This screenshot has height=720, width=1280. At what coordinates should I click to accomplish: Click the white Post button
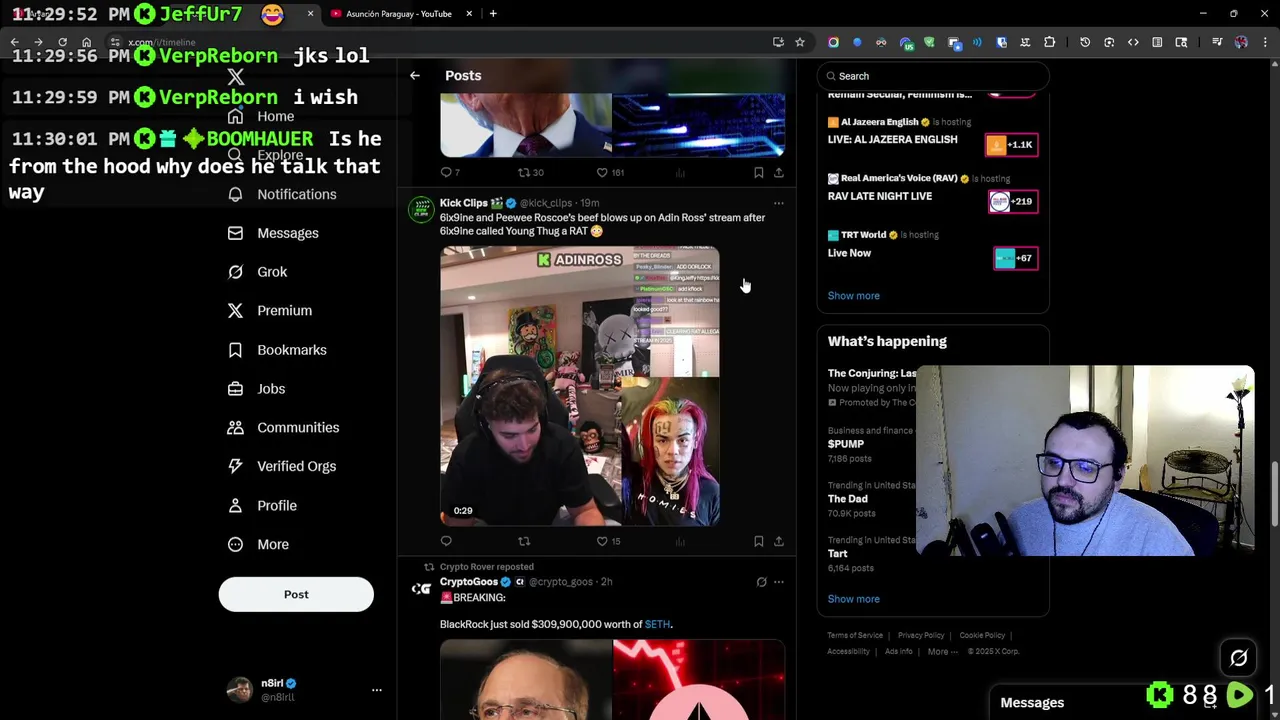click(296, 594)
